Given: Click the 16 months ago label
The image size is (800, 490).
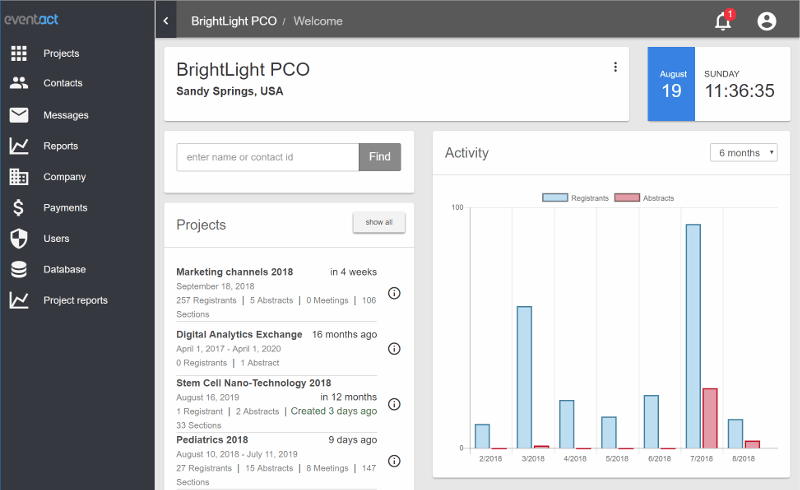Looking at the screenshot, I should click(x=344, y=334).
